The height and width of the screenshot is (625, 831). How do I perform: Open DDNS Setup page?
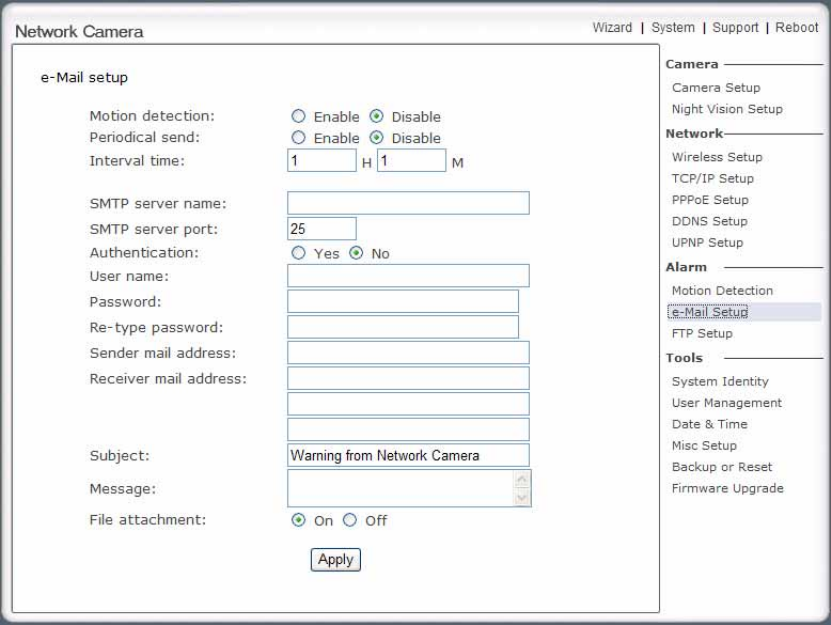(x=710, y=221)
